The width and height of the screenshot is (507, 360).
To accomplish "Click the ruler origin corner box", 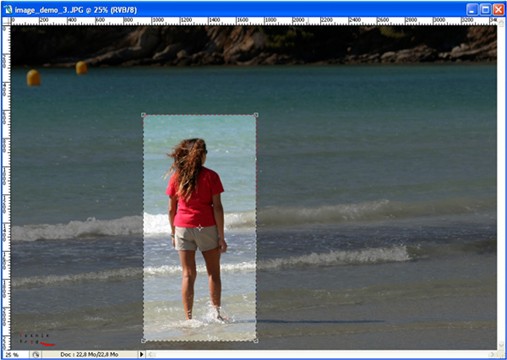I will click(x=6, y=21).
